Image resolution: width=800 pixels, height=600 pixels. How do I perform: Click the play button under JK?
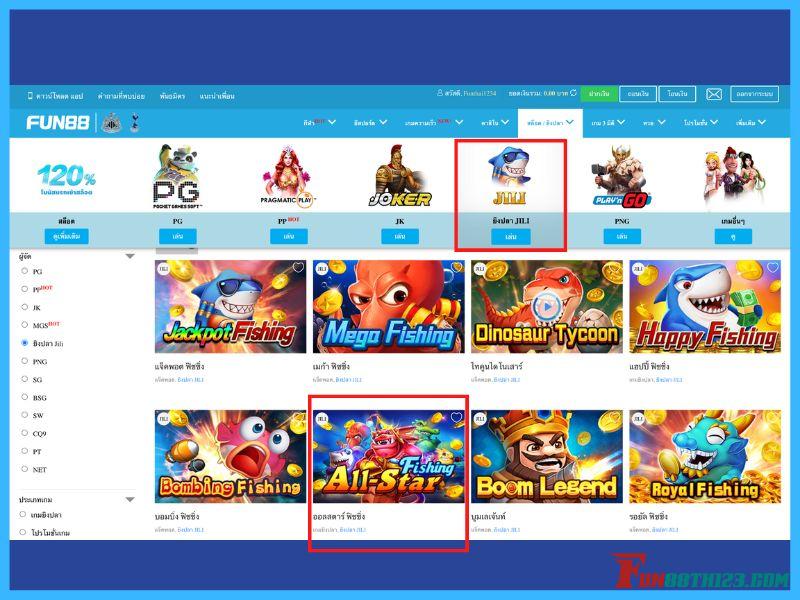click(400, 236)
